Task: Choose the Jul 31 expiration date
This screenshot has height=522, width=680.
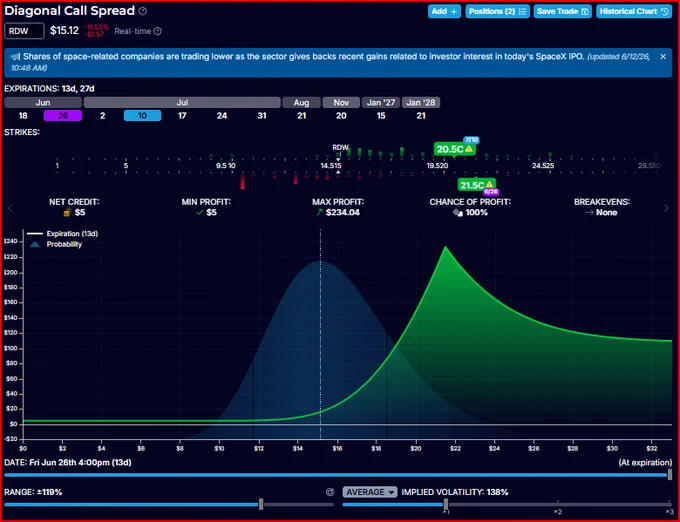Action: 262,116
